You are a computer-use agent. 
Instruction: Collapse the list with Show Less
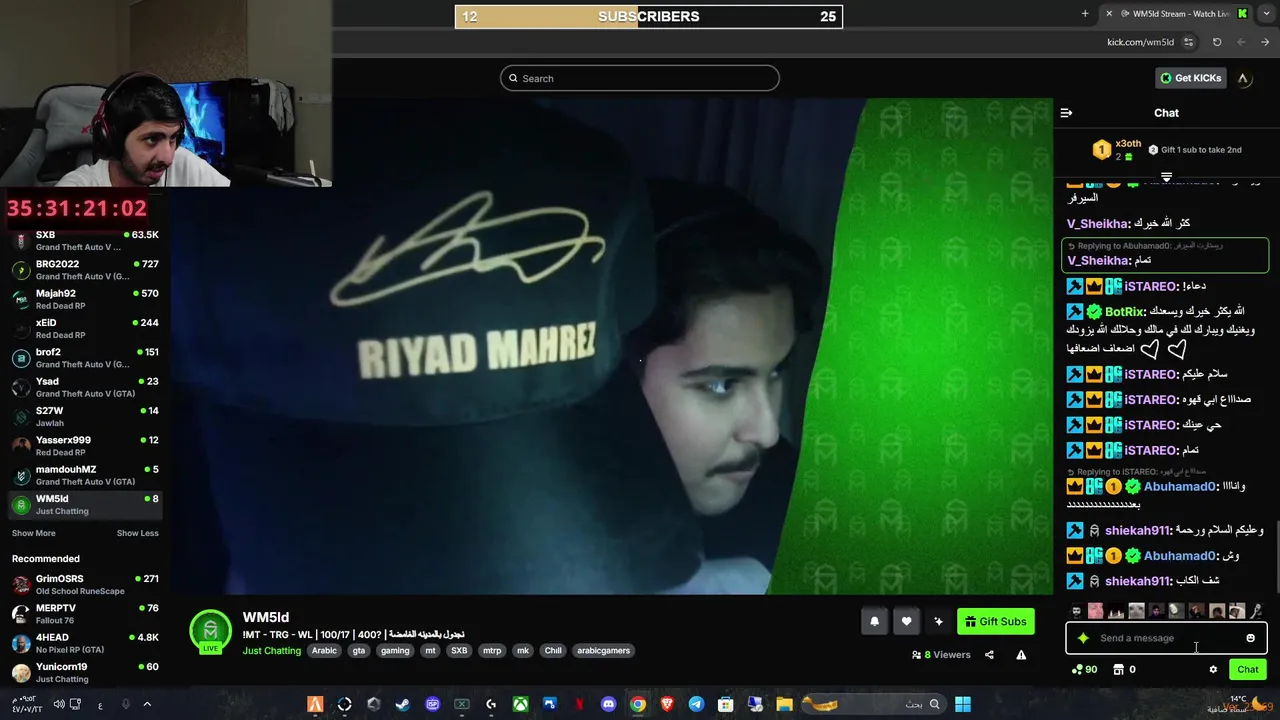tap(137, 533)
